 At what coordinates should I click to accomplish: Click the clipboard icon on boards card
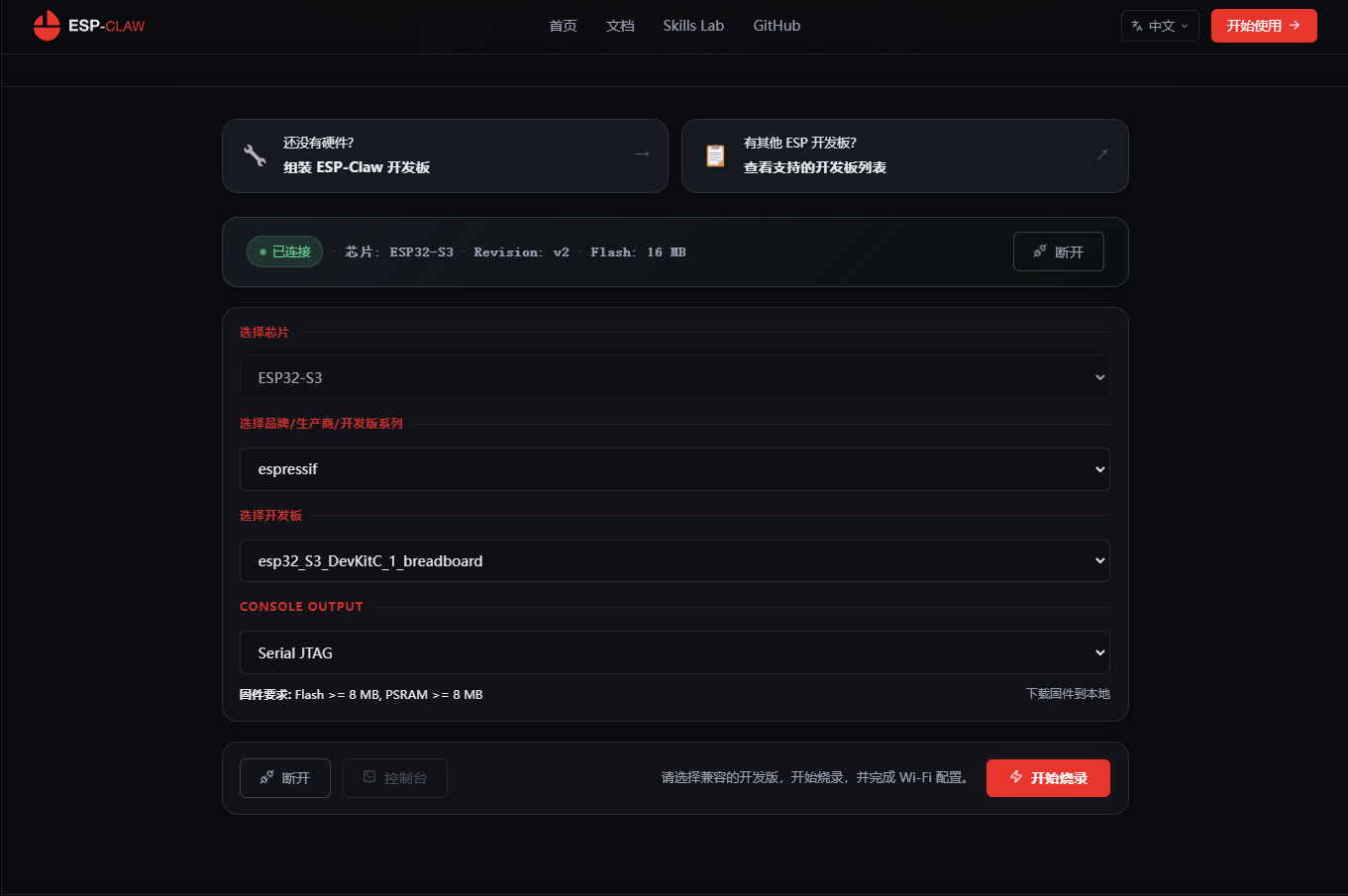coord(715,155)
